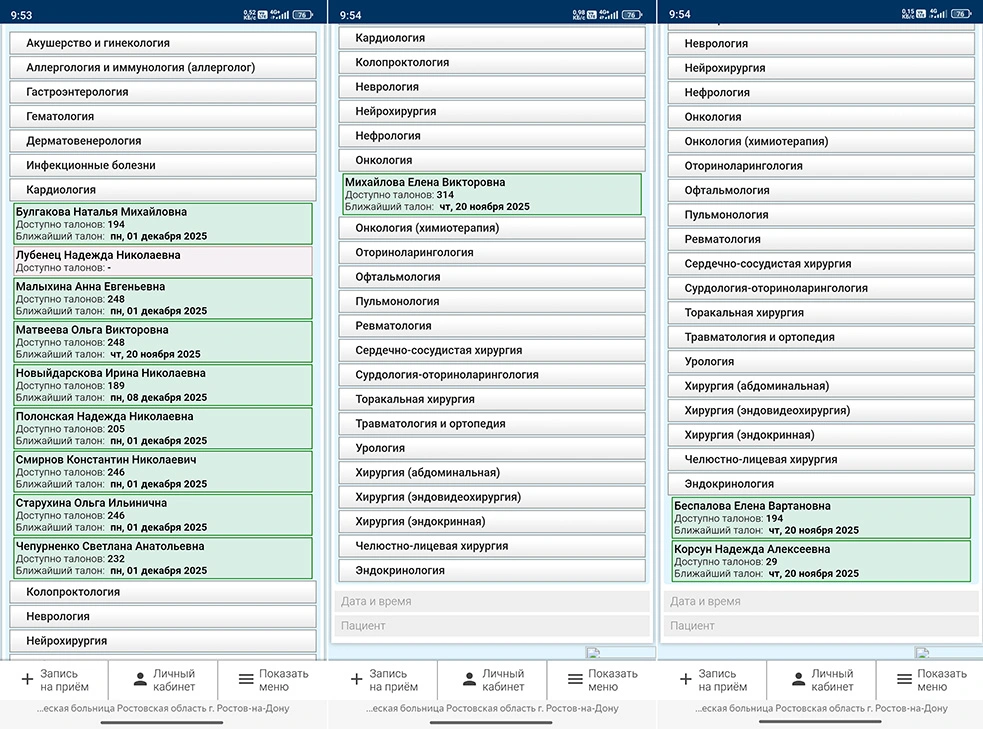This screenshot has width=983, height=729.
Task: Collapse the expanded Кардиология section with doctor list
Action: click(163, 189)
